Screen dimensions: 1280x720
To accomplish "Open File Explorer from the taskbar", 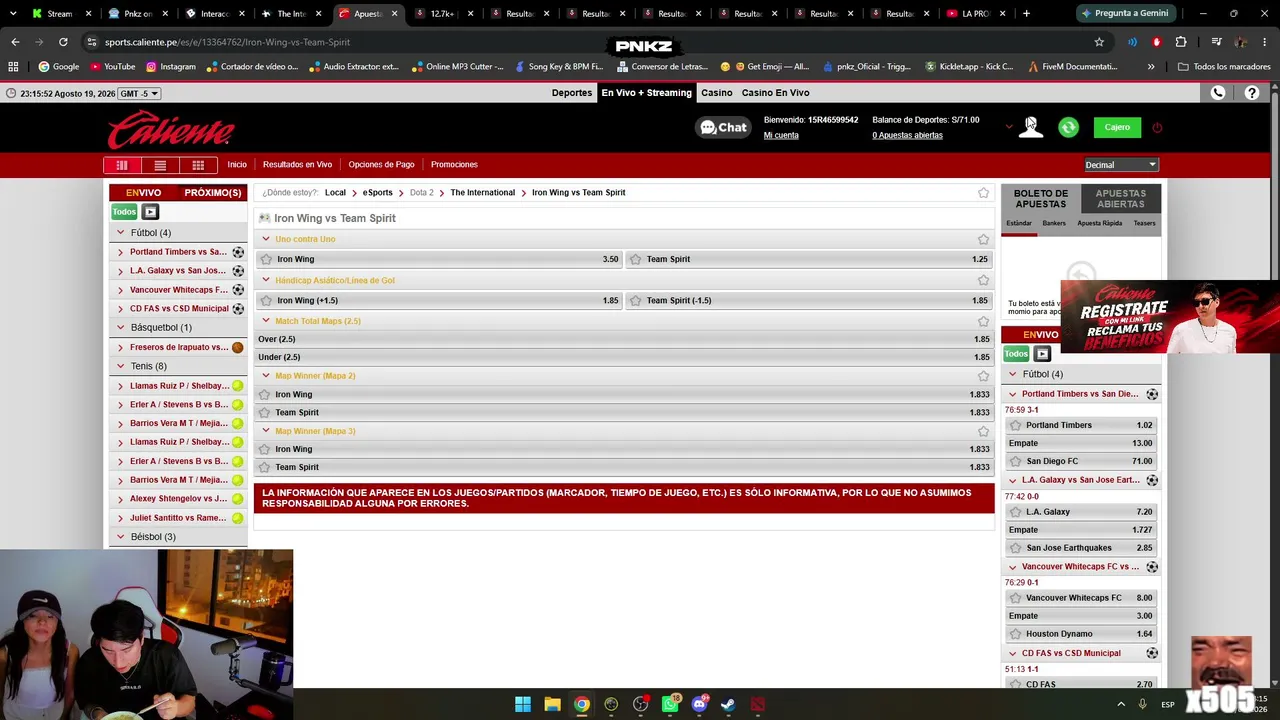I will coord(552,704).
